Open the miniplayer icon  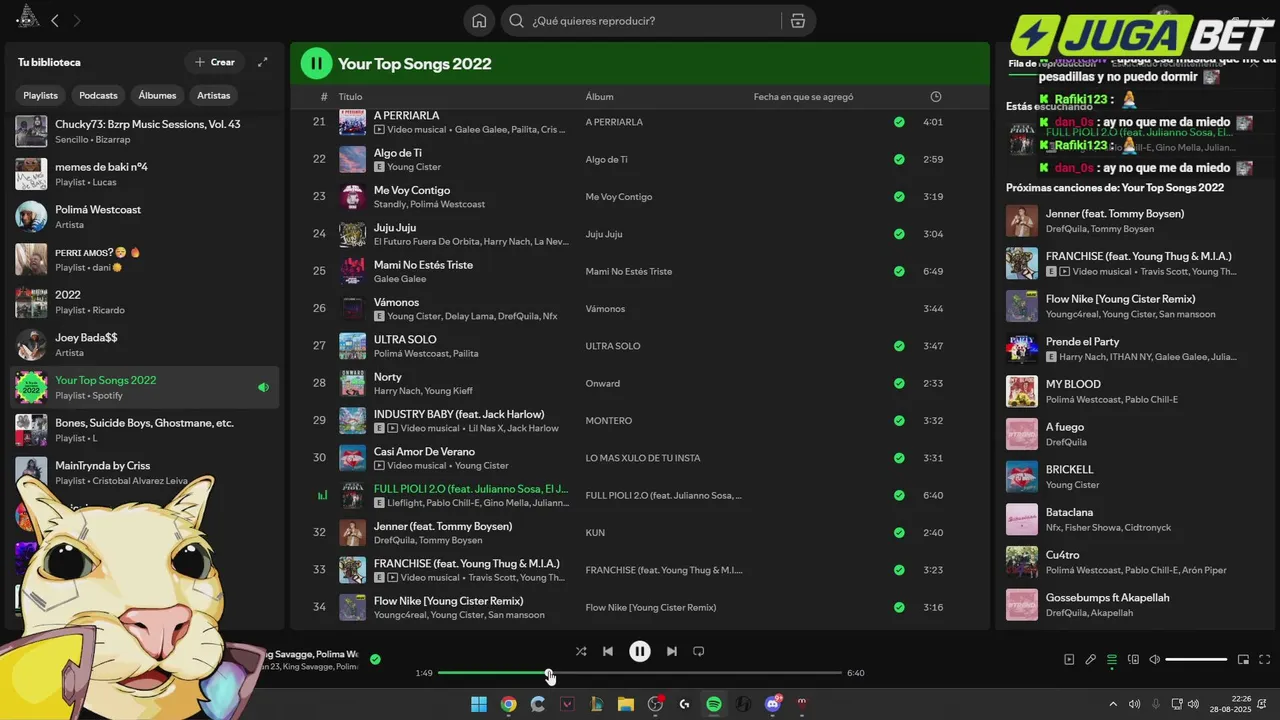pyautogui.click(x=1244, y=659)
